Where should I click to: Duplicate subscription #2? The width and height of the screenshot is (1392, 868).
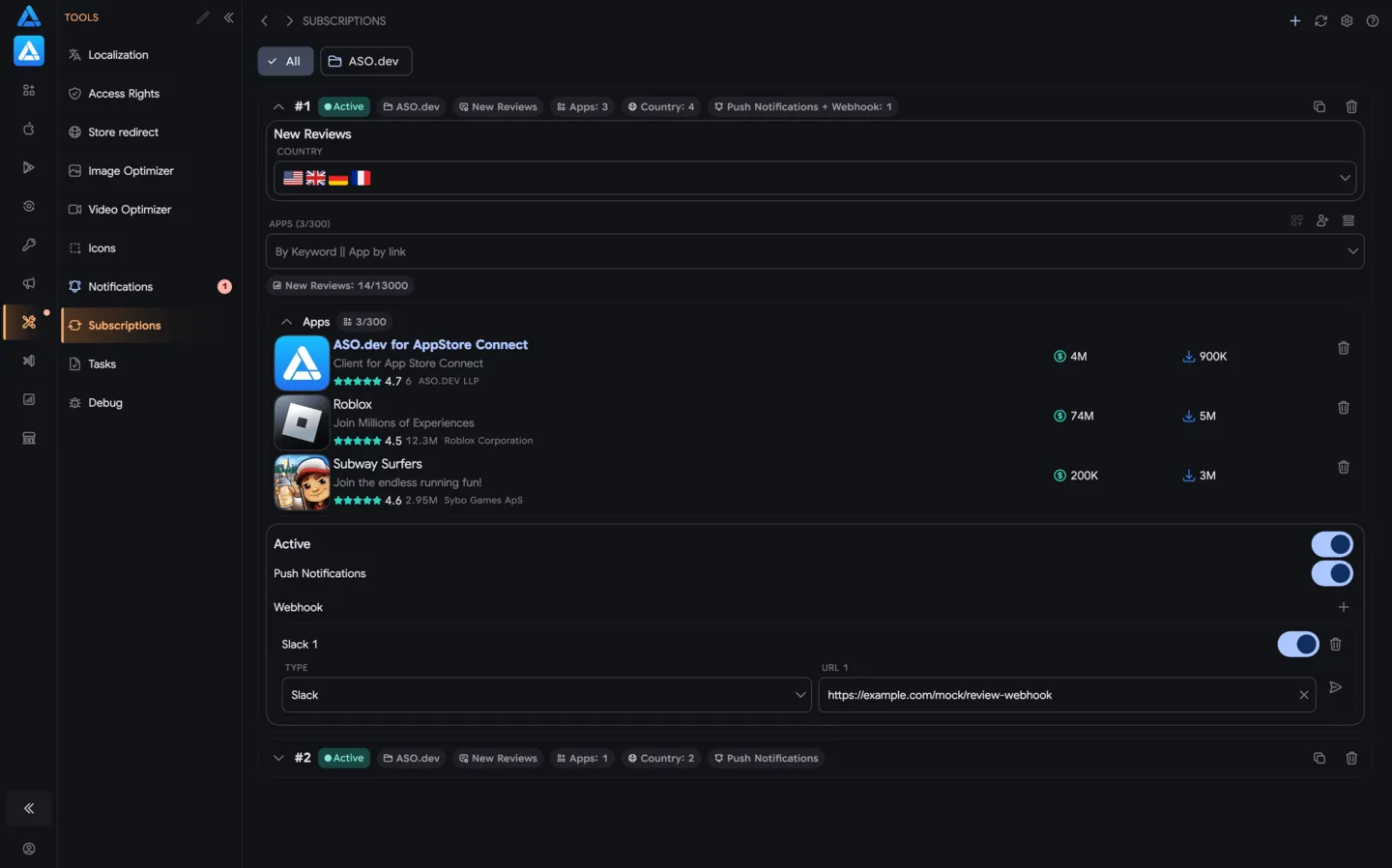(1319, 758)
